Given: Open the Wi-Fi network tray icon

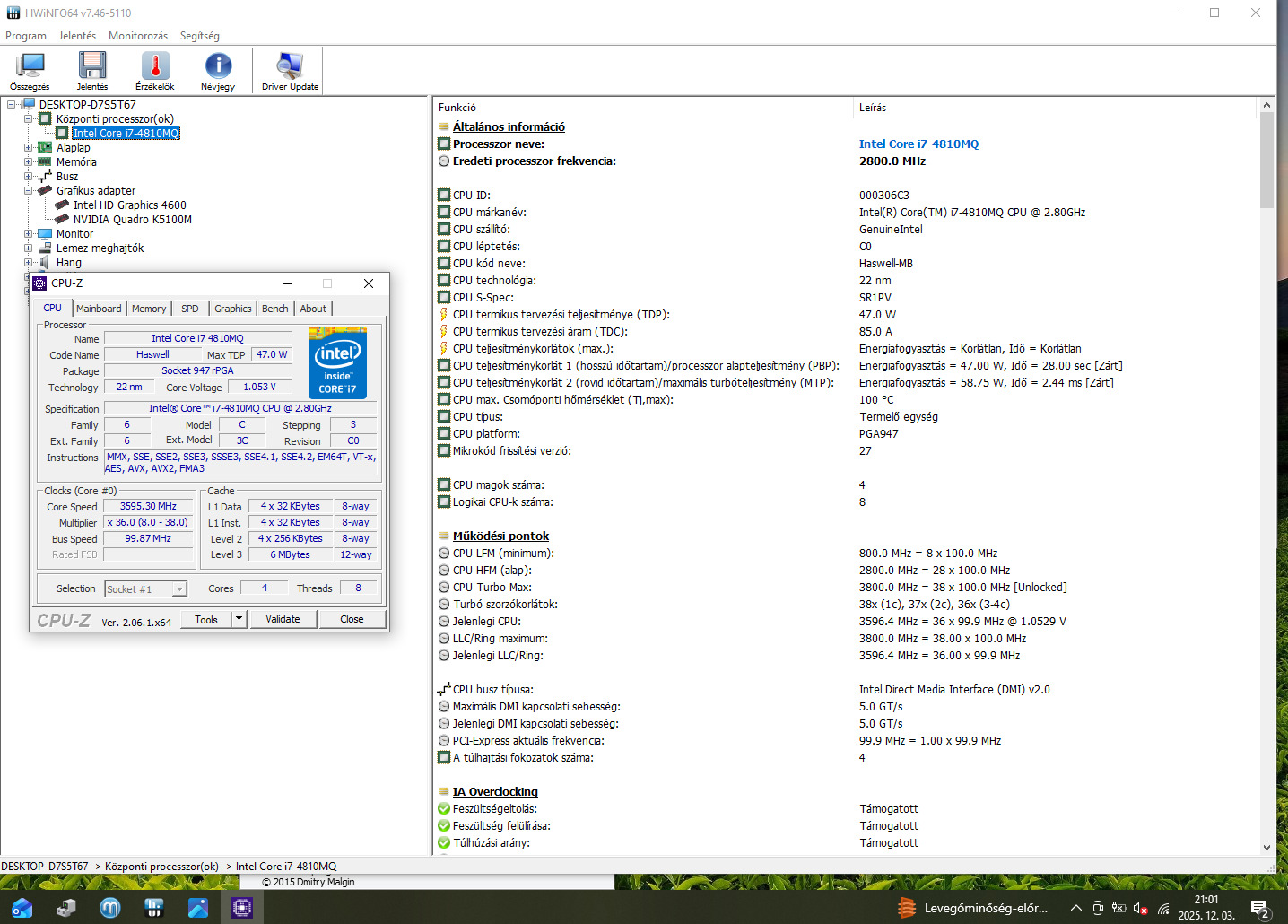Looking at the screenshot, I should pyautogui.click(x=1163, y=909).
